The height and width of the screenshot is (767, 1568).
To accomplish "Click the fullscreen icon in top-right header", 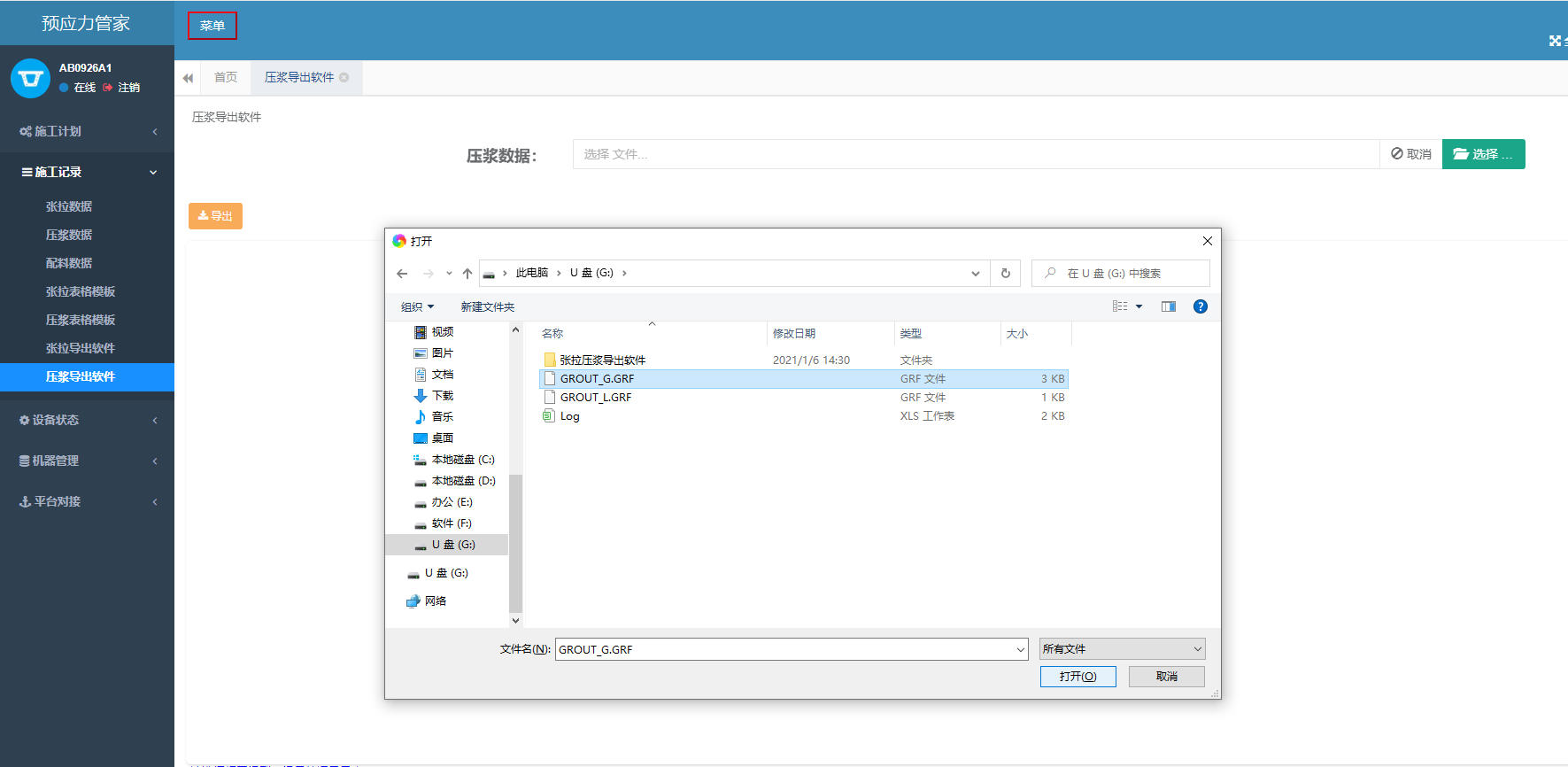I will (1555, 41).
